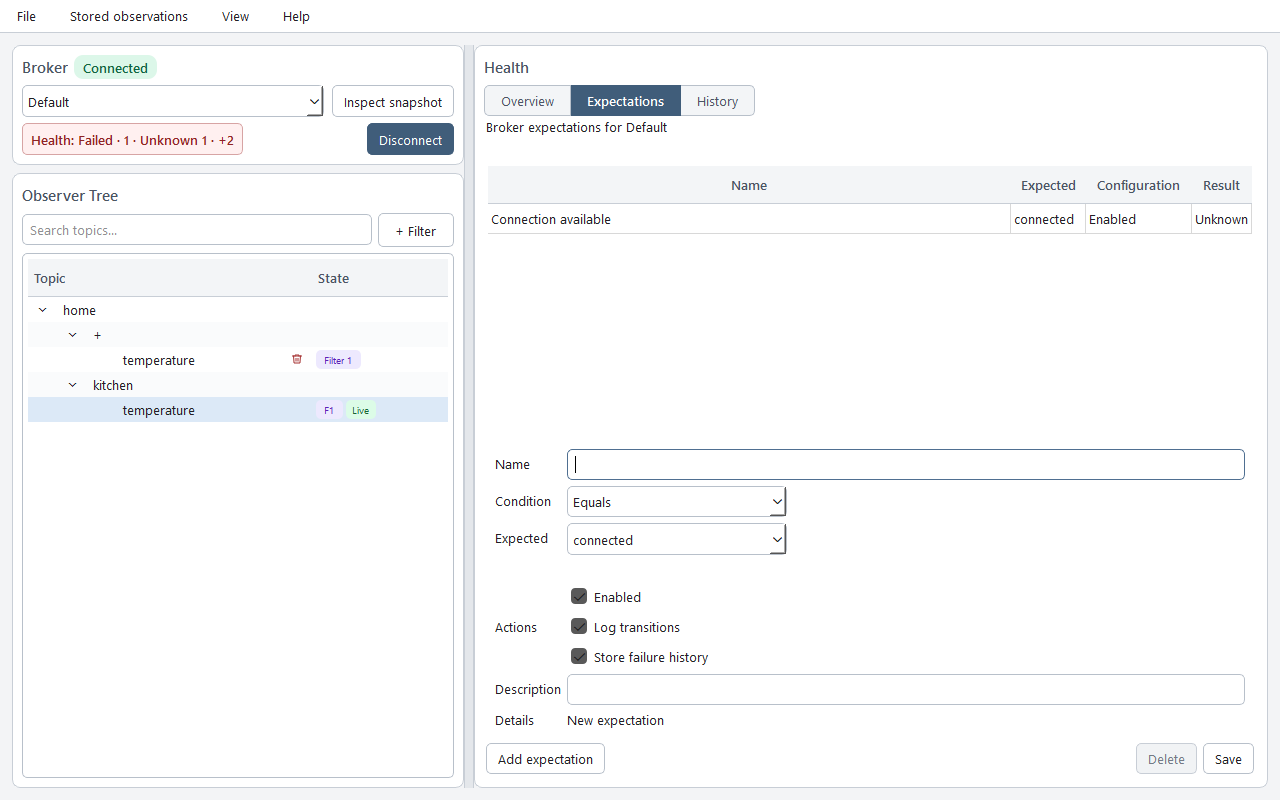The image size is (1280, 800).
Task: Click the Inspect snapshot button
Action: point(393,101)
